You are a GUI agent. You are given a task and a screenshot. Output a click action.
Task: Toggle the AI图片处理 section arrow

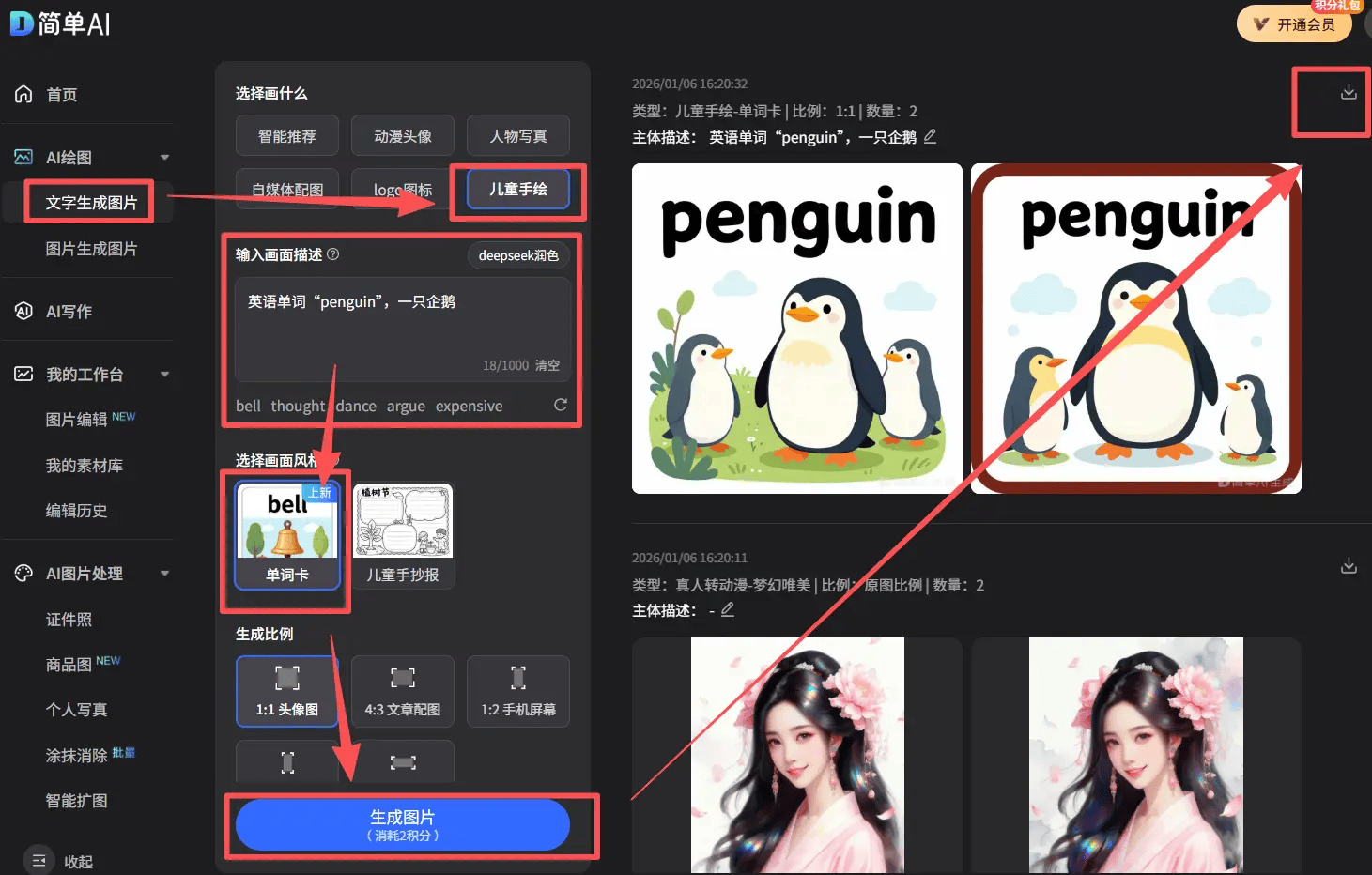click(x=165, y=573)
